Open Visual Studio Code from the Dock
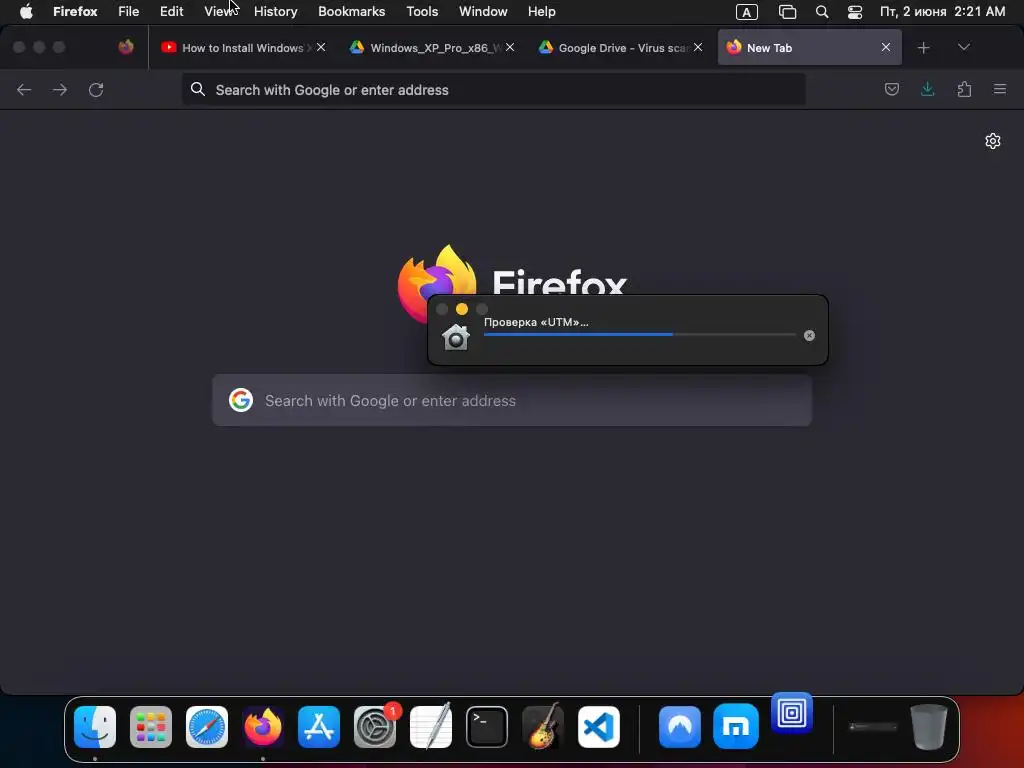Image resolution: width=1024 pixels, height=768 pixels. (599, 727)
